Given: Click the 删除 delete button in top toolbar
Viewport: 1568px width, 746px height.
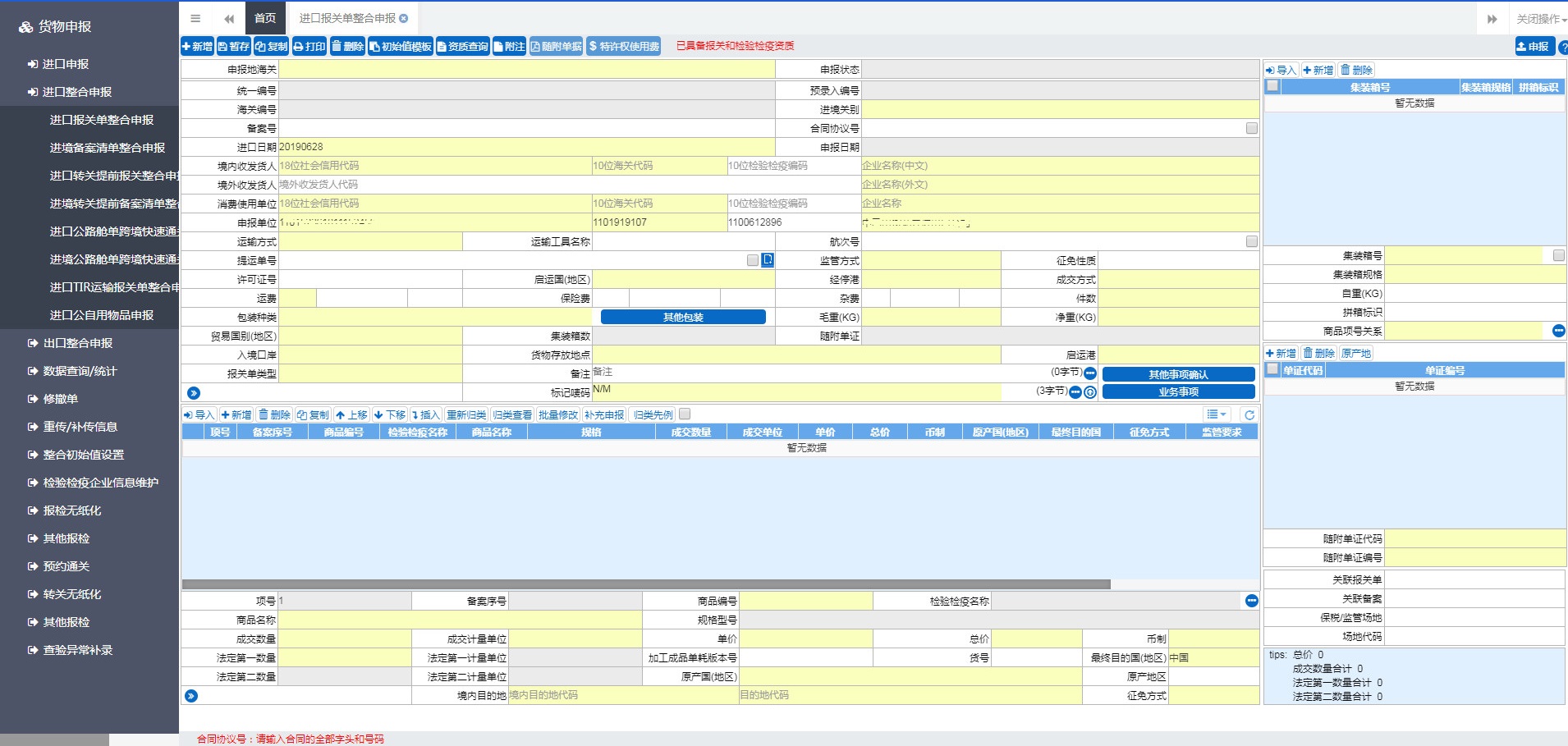Looking at the screenshot, I should [x=348, y=46].
